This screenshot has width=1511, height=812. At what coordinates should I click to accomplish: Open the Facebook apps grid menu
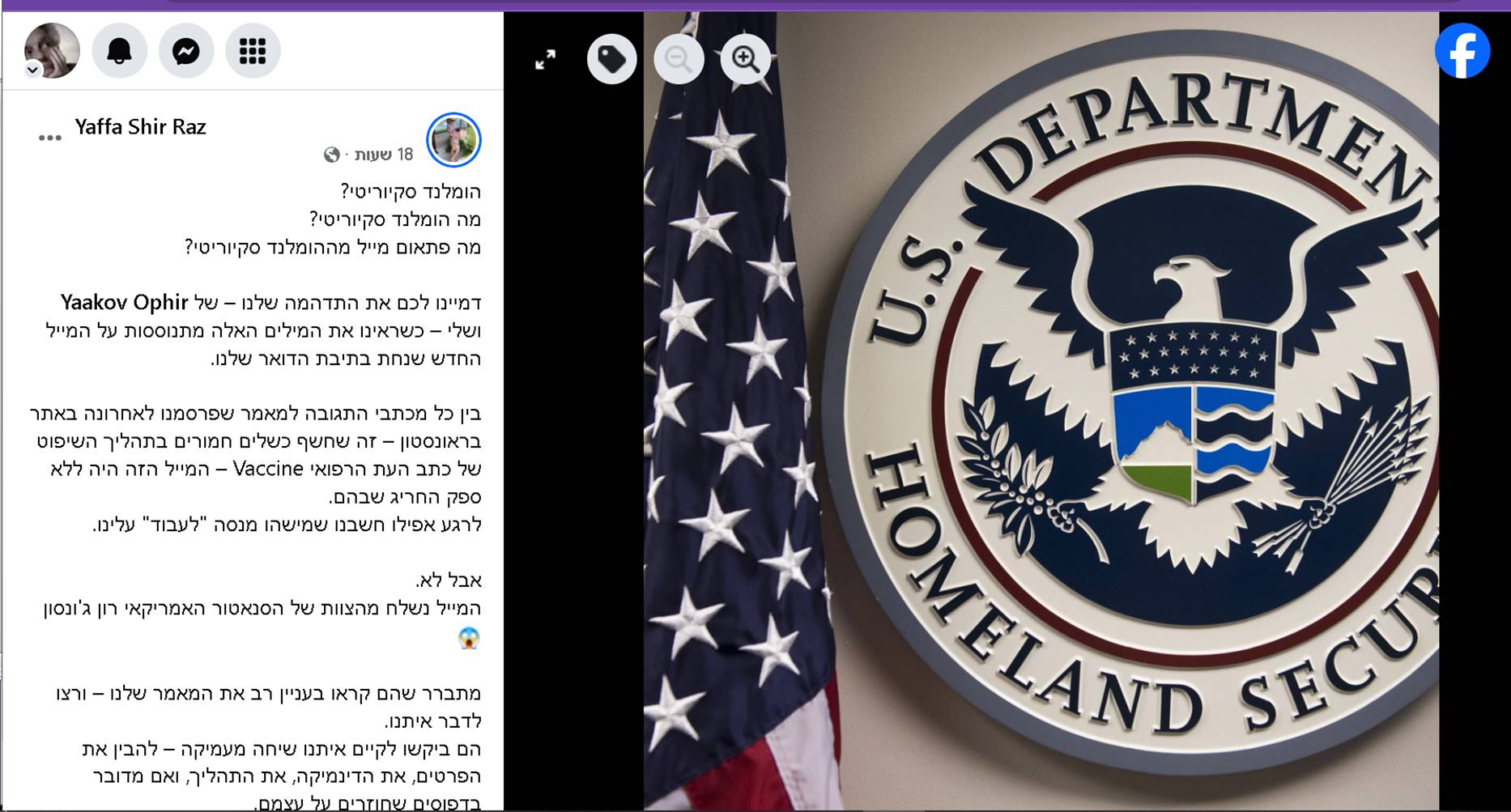click(253, 51)
